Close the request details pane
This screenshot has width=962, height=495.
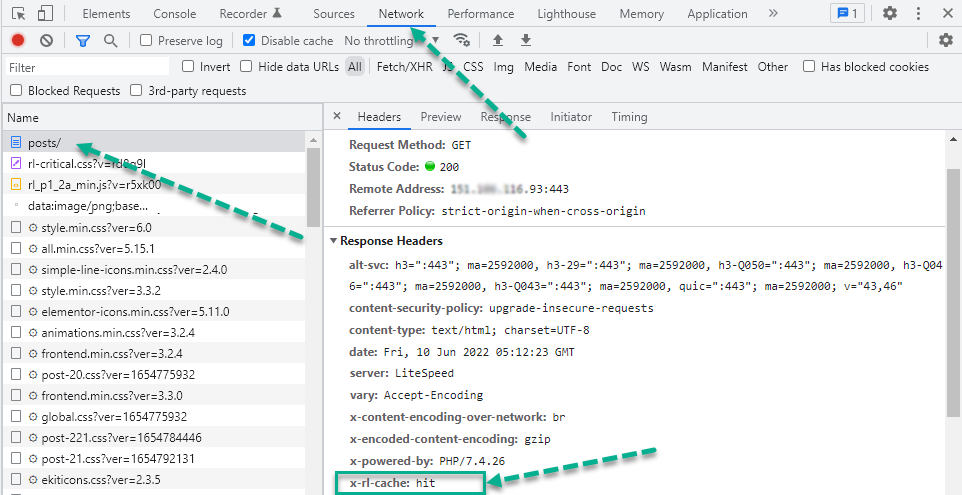point(336,116)
